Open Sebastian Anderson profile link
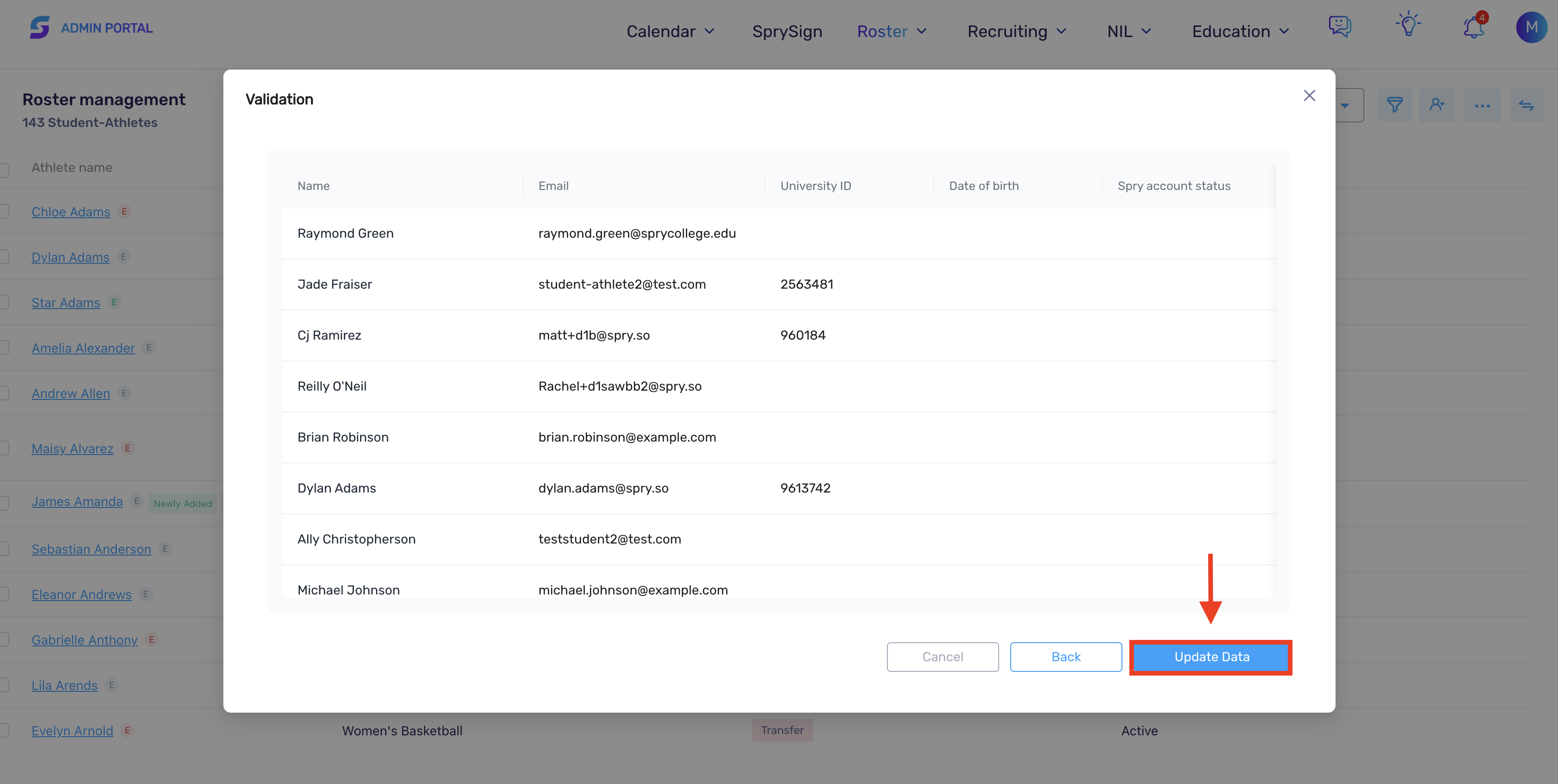 pyautogui.click(x=91, y=549)
